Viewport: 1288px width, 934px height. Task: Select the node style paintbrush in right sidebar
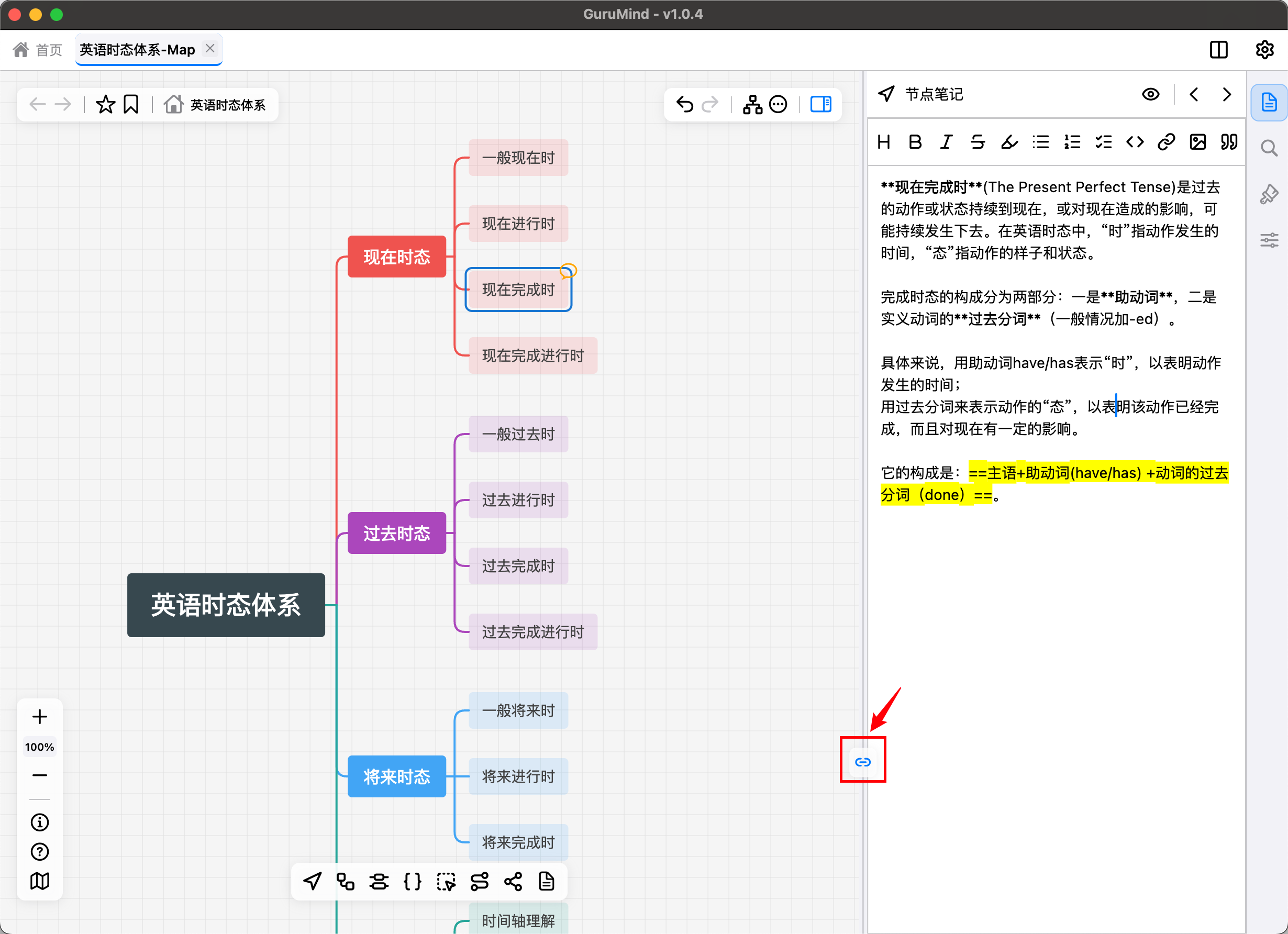pos(1269,194)
